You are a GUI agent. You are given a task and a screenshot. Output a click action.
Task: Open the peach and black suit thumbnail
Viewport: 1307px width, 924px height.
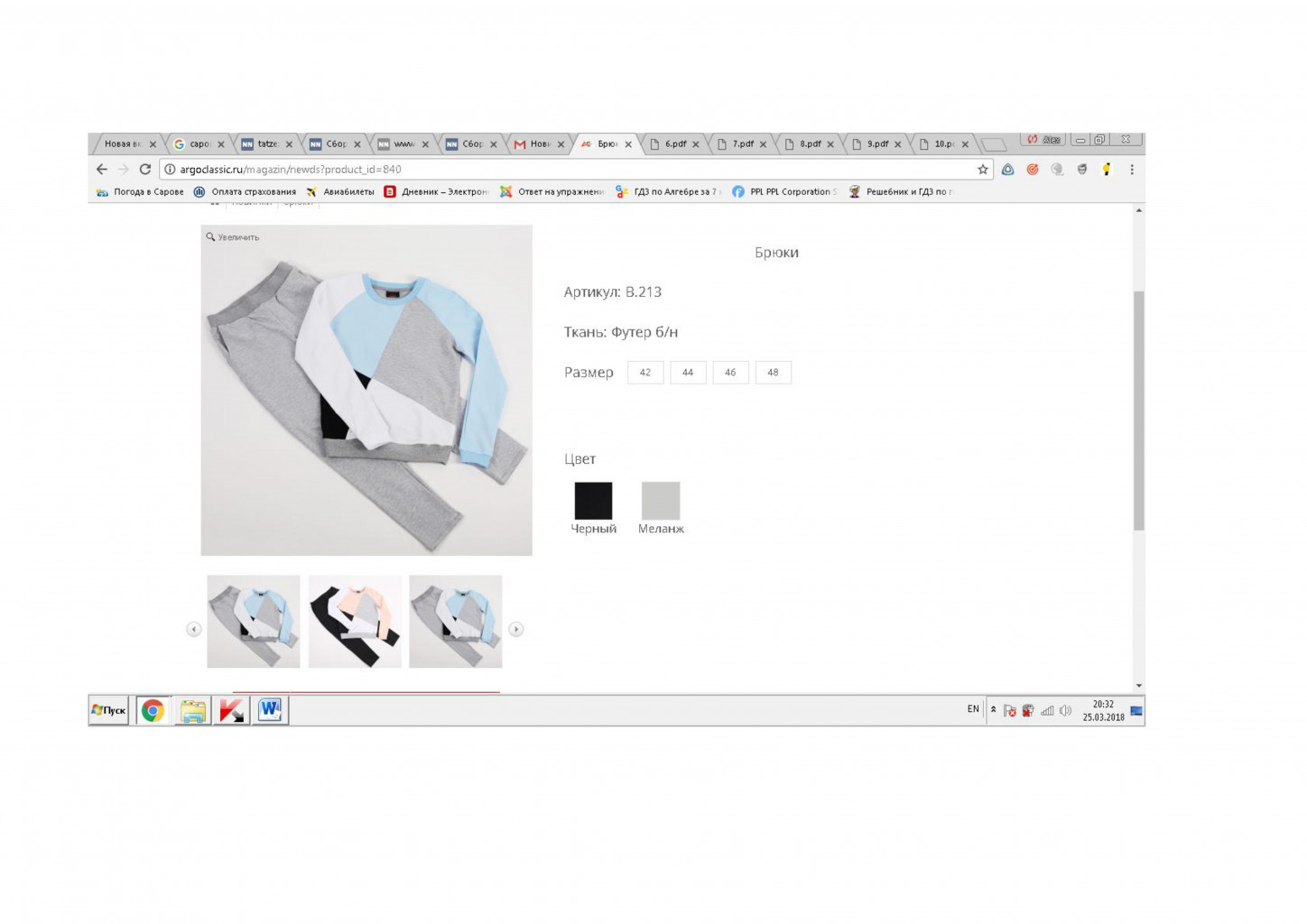[x=355, y=622]
